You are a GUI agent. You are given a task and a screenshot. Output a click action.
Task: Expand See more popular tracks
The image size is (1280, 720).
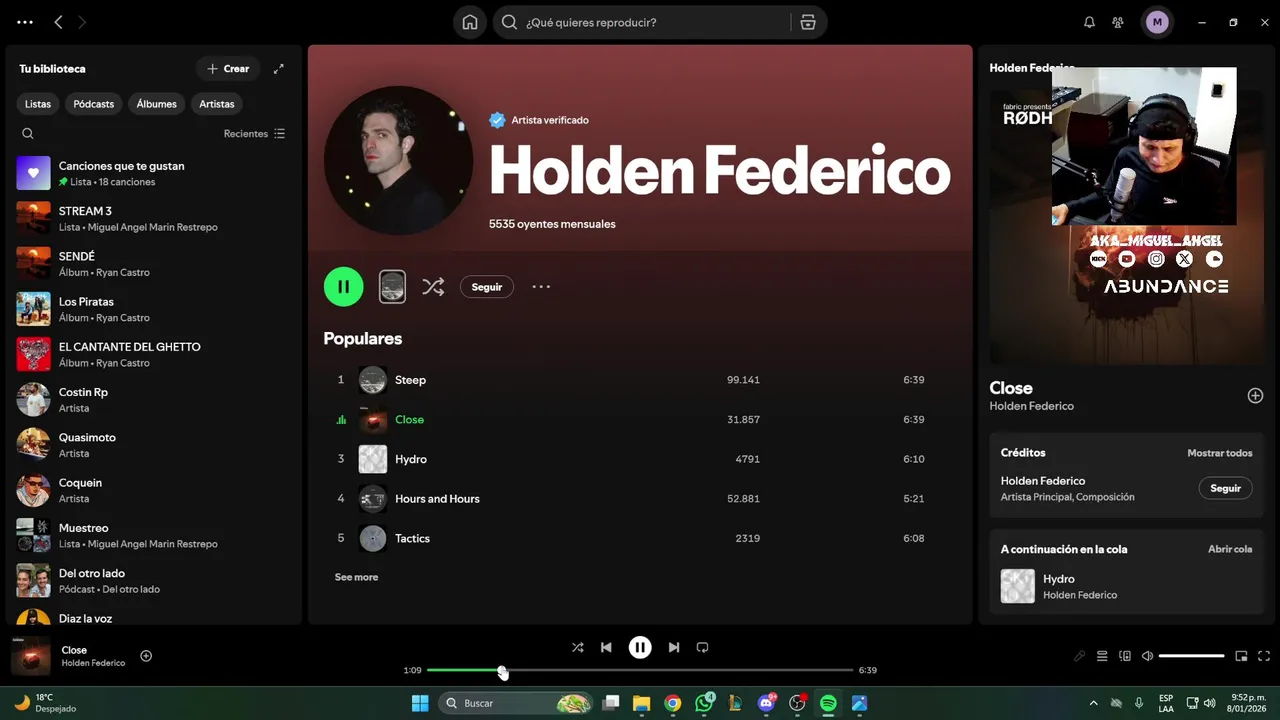(356, 577)
